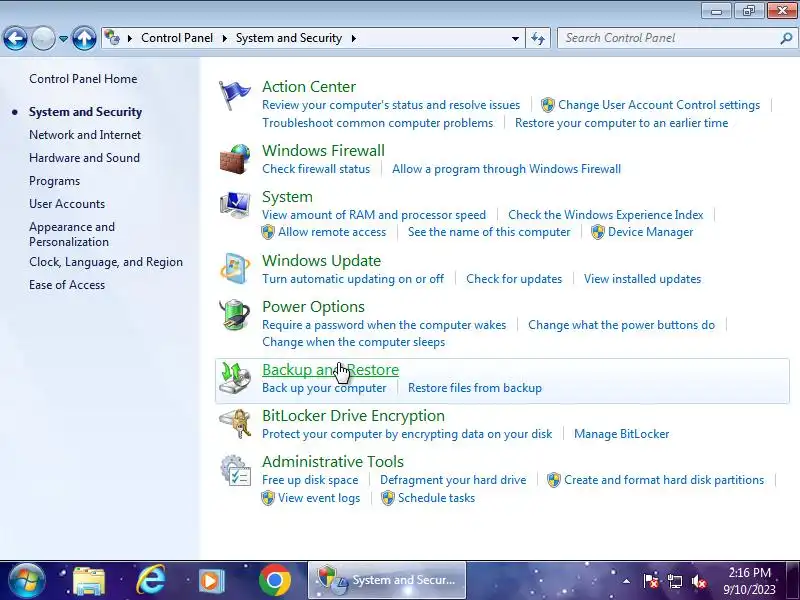
Task: Open Windows Explorer from the taskbar
Action: (x=89, y=581)
